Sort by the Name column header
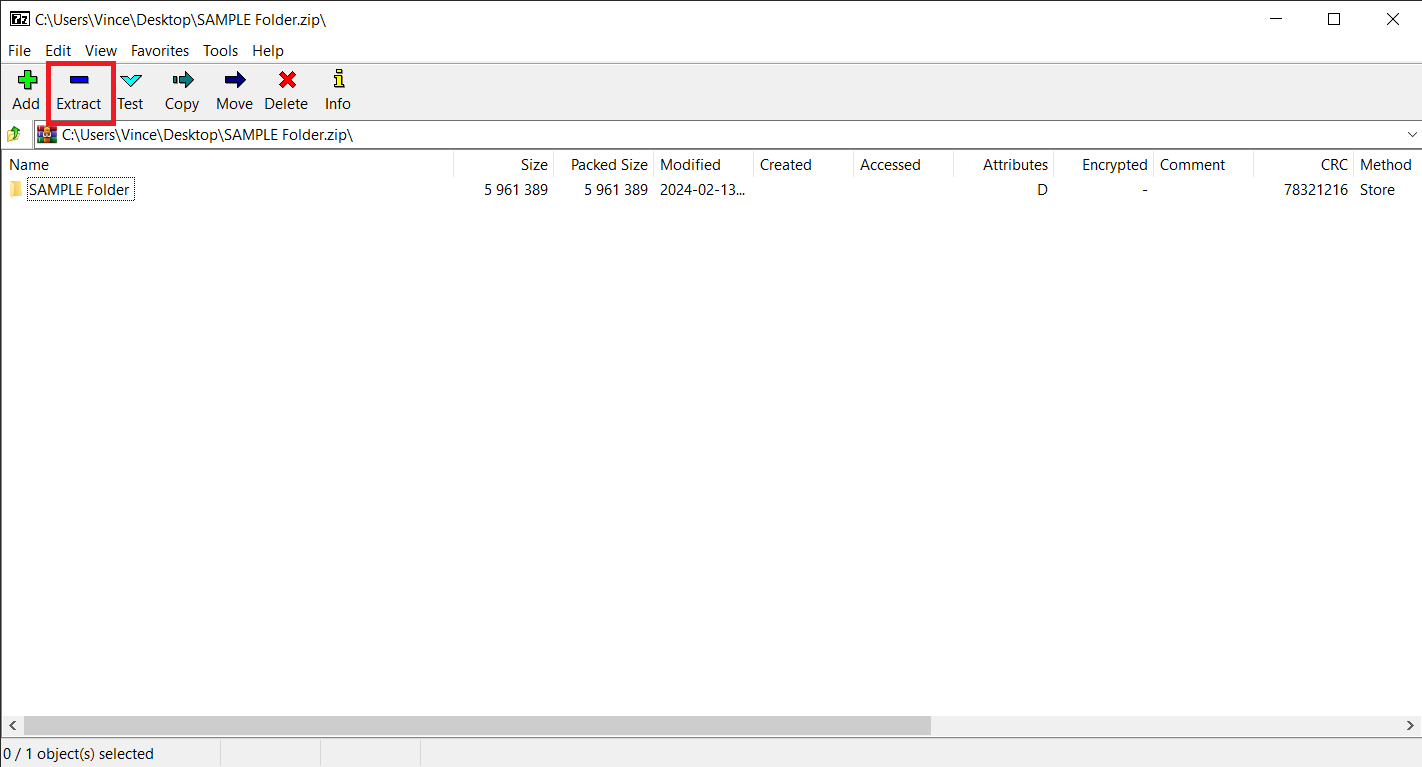 coord(29,165)
